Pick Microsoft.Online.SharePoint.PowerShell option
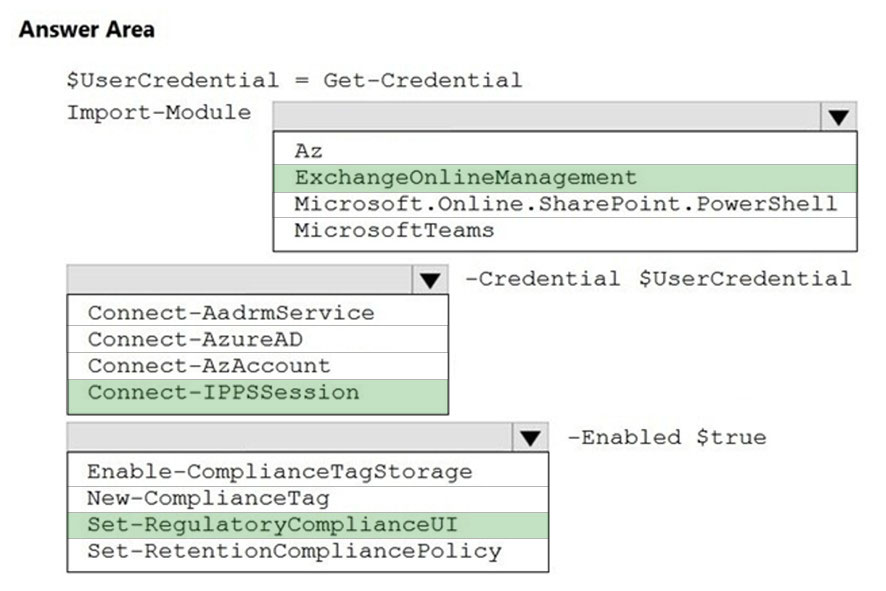The image size is (886, 591). [565, 204]
